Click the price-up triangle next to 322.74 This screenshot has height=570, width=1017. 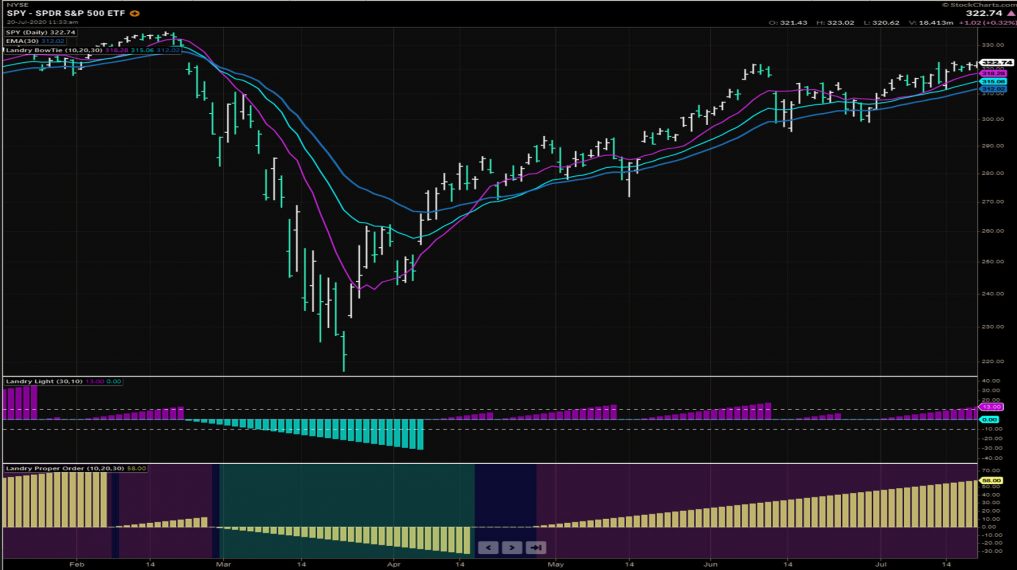(1011, 13)
